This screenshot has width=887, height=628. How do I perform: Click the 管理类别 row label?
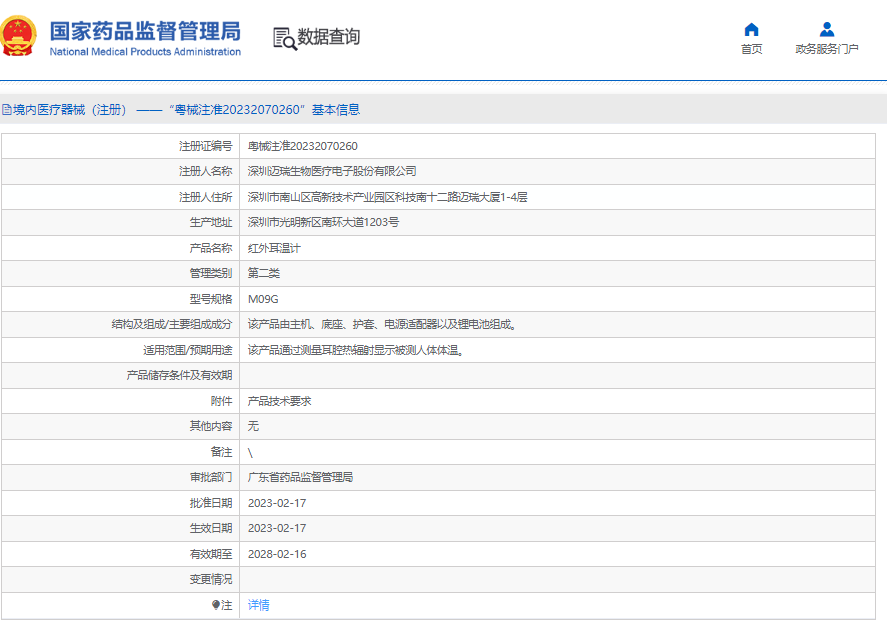coord(210,273)
